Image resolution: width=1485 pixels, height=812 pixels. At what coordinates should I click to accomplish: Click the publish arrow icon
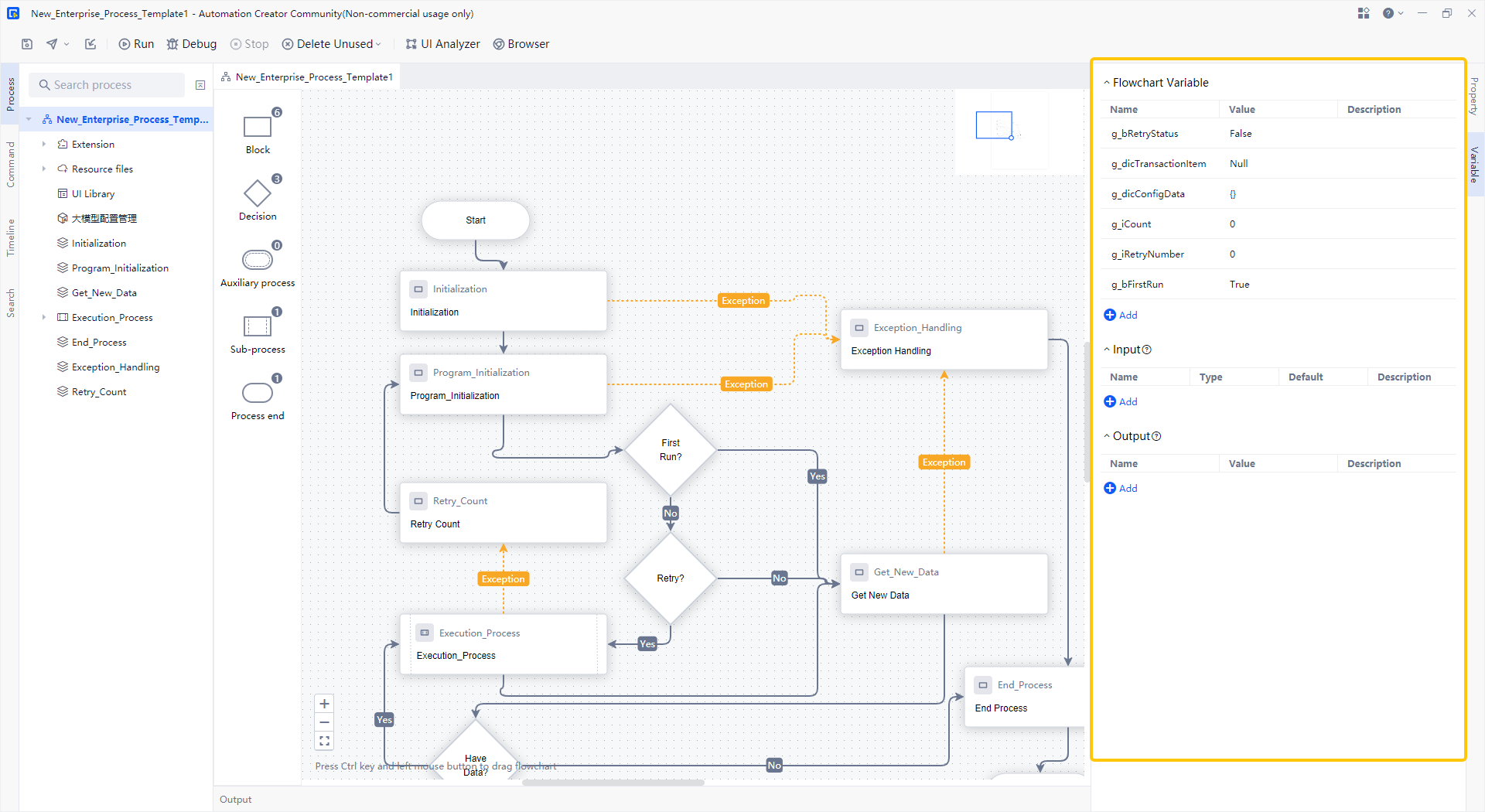[51, 44]
